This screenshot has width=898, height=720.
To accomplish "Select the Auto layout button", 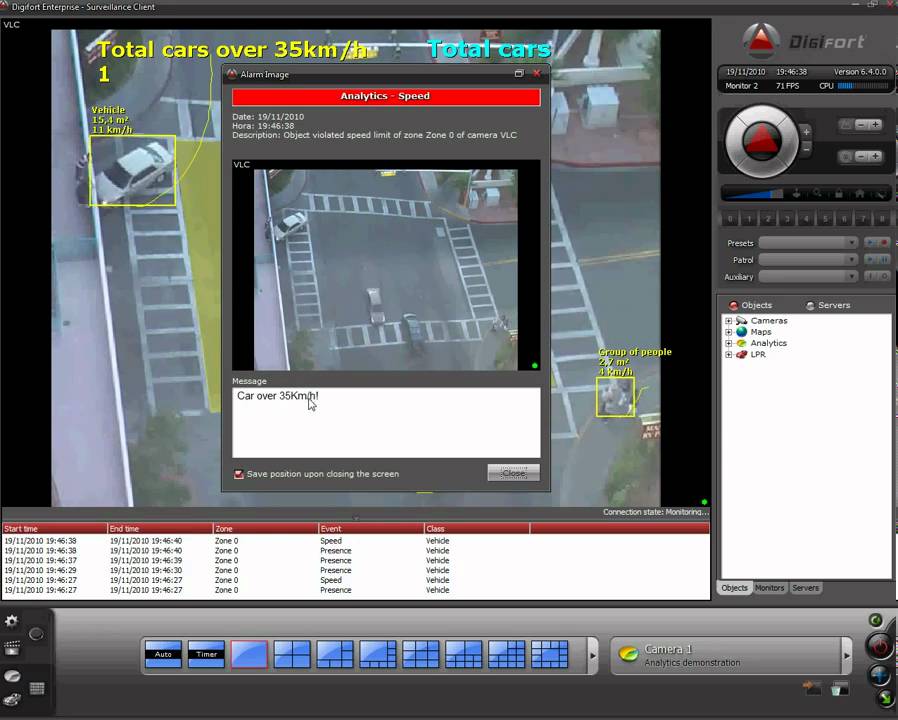I will (163, 654).
